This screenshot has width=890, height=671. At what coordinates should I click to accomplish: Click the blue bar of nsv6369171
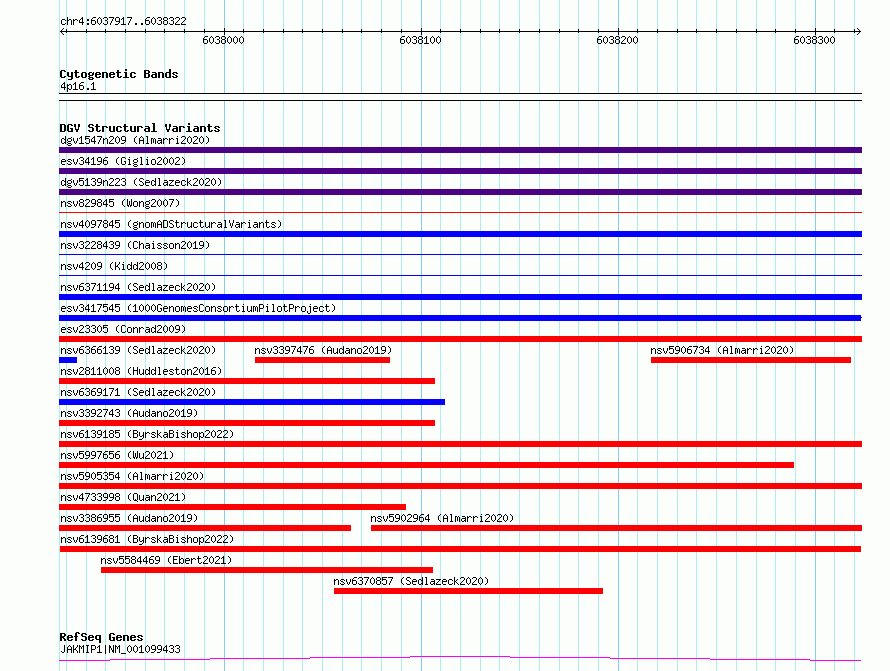click(252, 402)
